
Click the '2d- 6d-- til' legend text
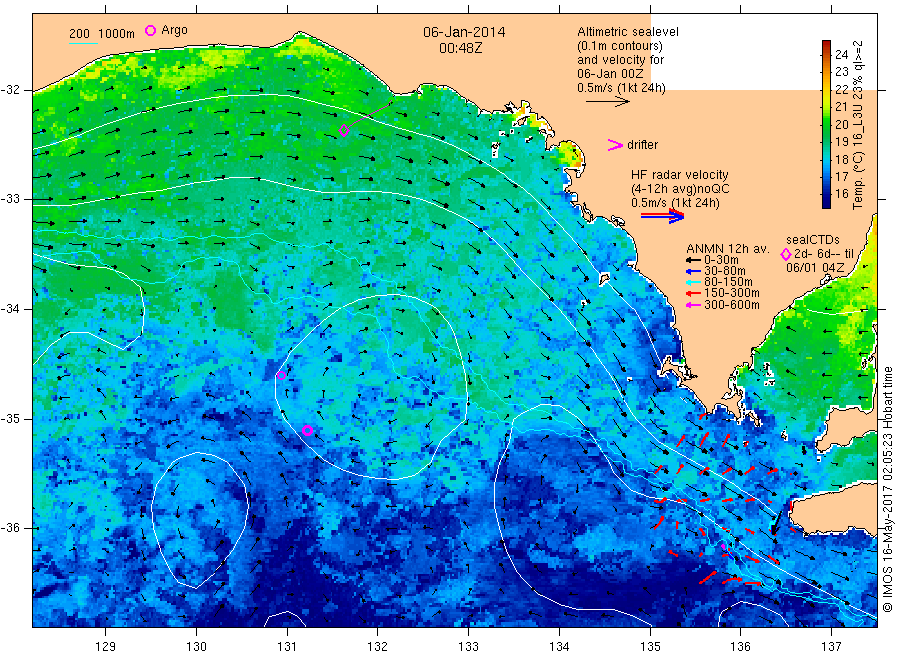(x=824, y=254)
